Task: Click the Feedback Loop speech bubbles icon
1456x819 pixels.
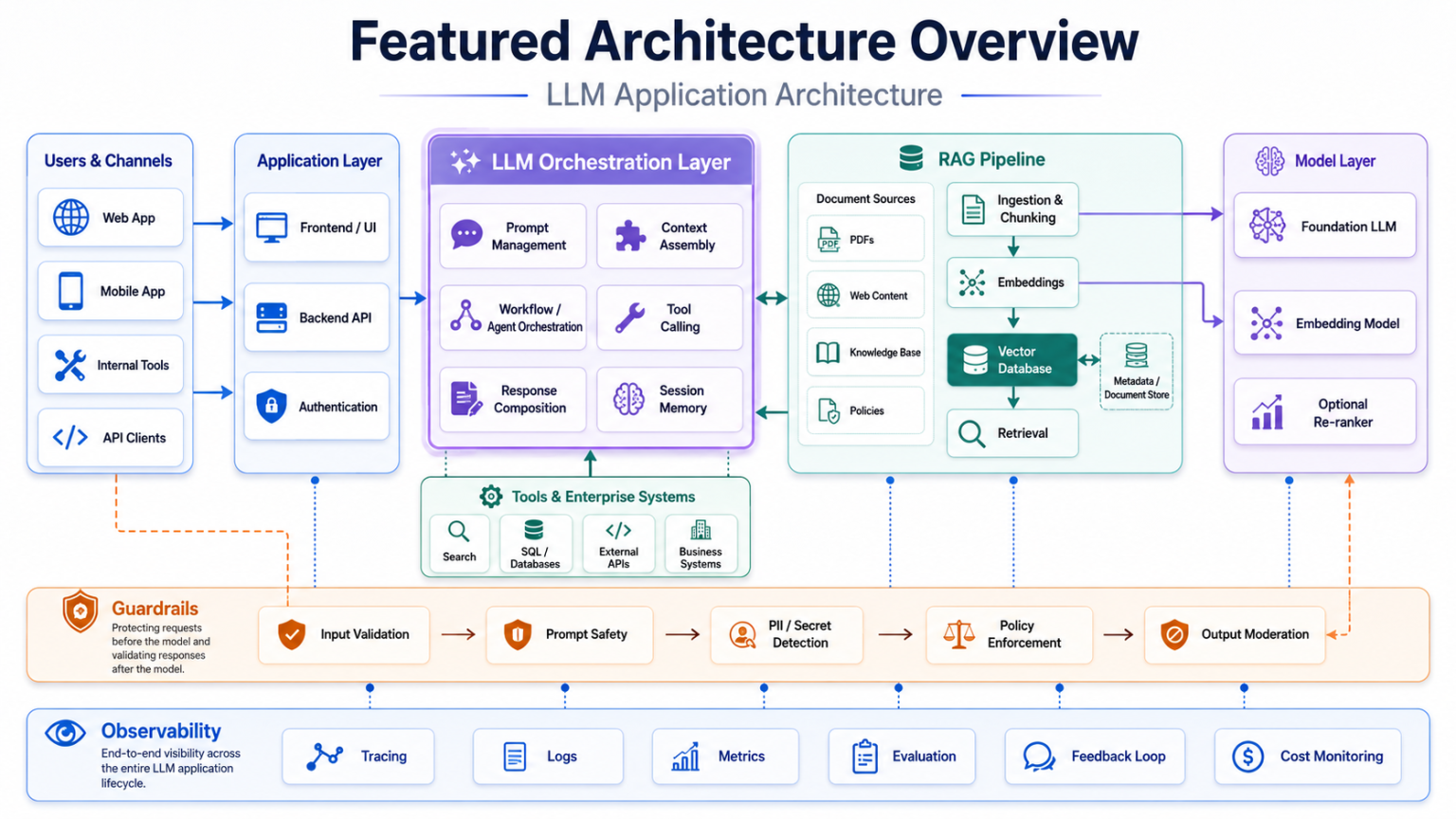Action: point(1039,756)
